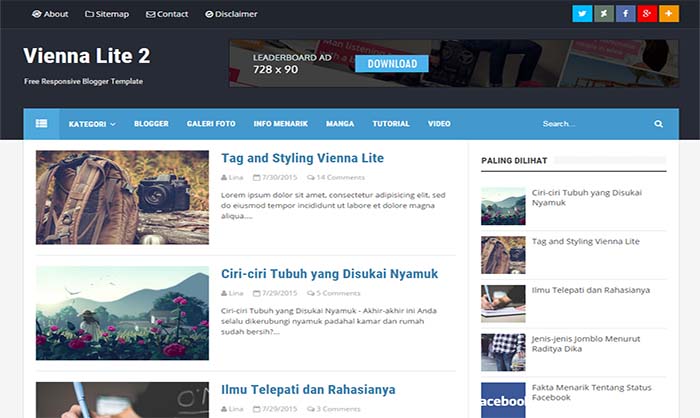Click the green second social icon

(x=604, y=14)
